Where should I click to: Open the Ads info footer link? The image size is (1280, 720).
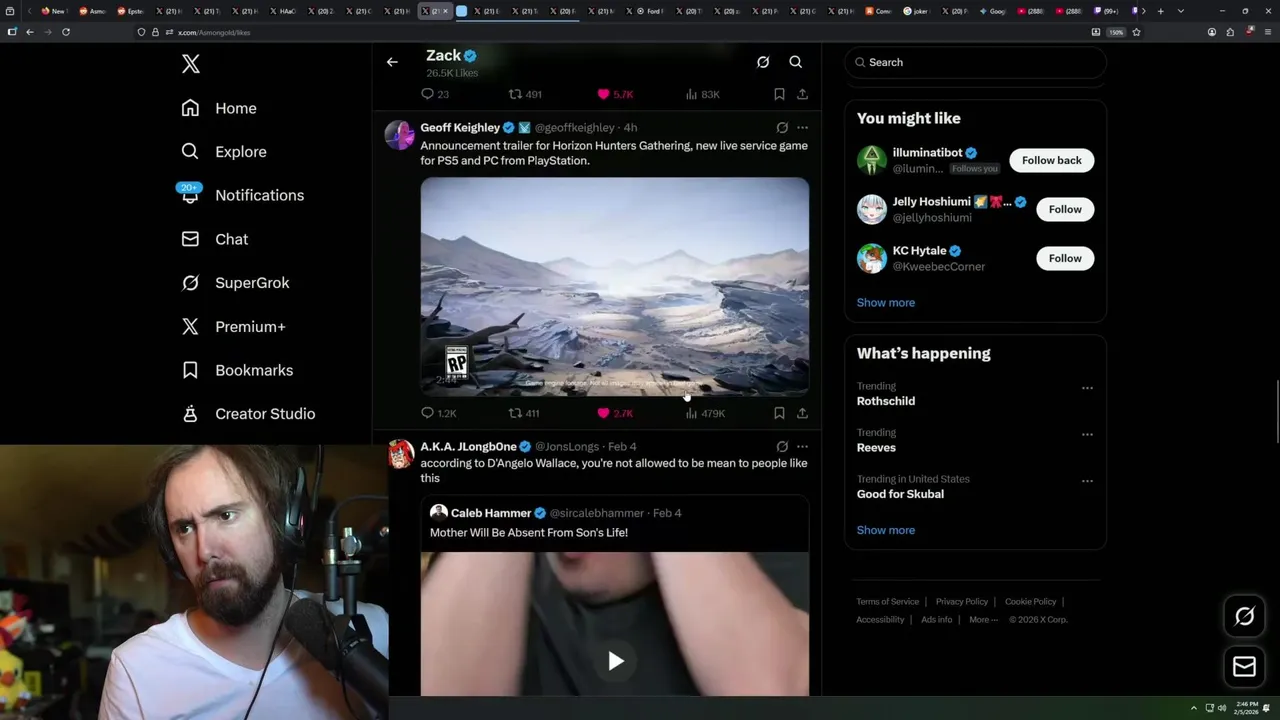tap(936, 619)
